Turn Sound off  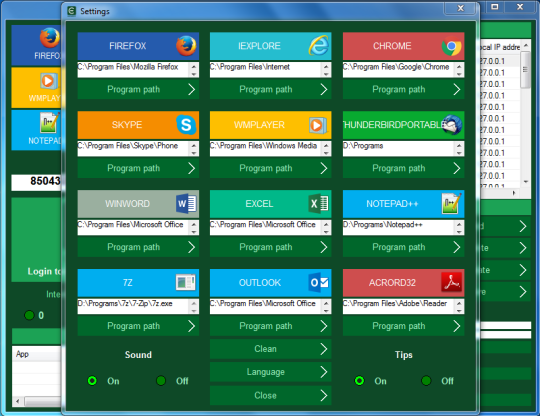(x=161, y=381)
